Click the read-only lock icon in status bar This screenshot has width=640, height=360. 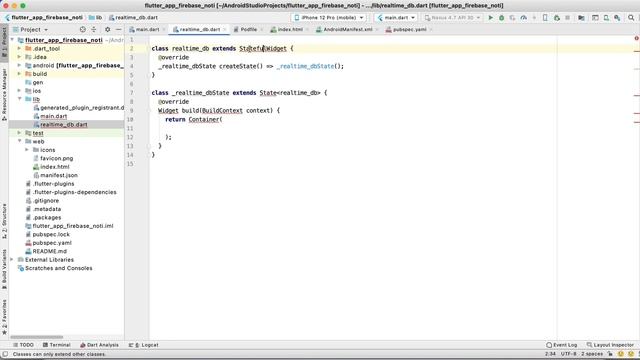pyautogui.click(x=610, y=354)
